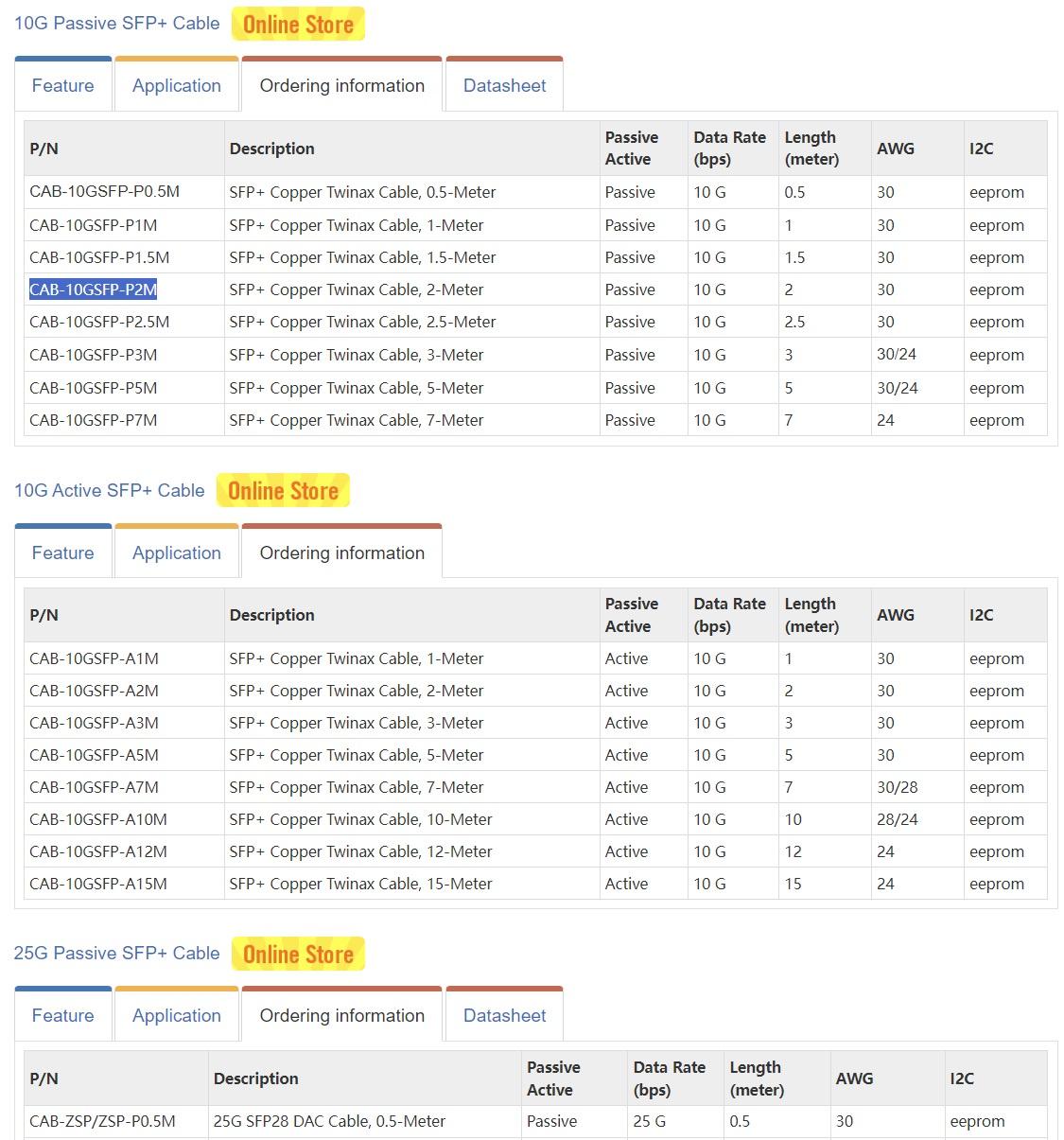1064x1140 pixels.
Task: Open Application tab in 10G Passive section
Action: [x=177, y=86]
